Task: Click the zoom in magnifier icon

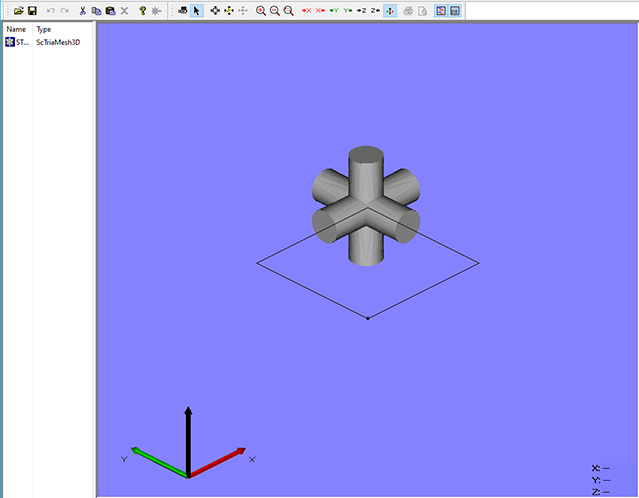Action: pos(261,10)
